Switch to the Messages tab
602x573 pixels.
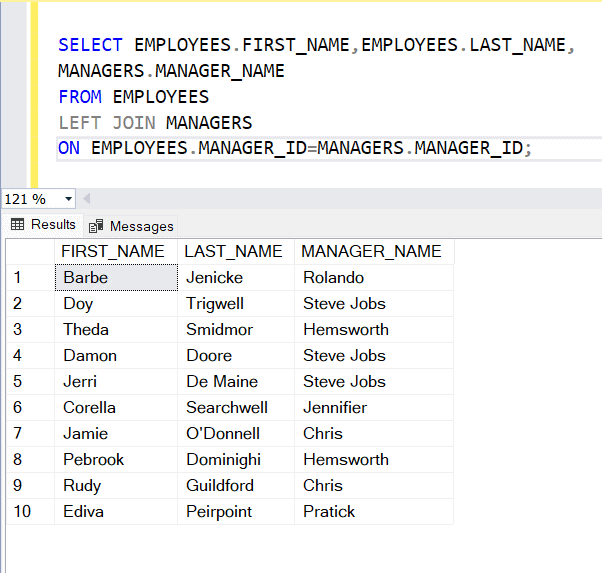coord(131,226)
